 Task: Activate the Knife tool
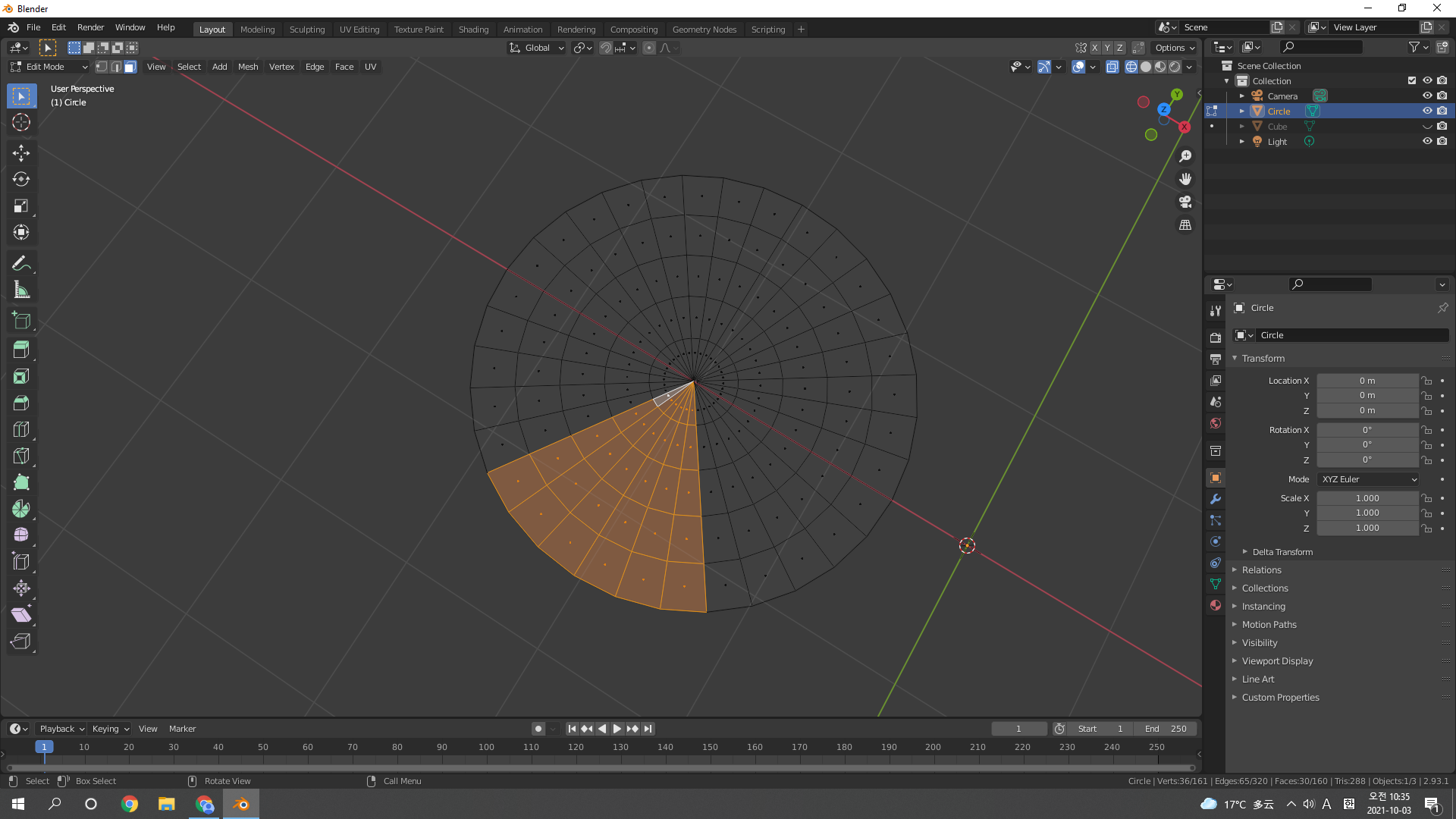click(x=21, y=456)
